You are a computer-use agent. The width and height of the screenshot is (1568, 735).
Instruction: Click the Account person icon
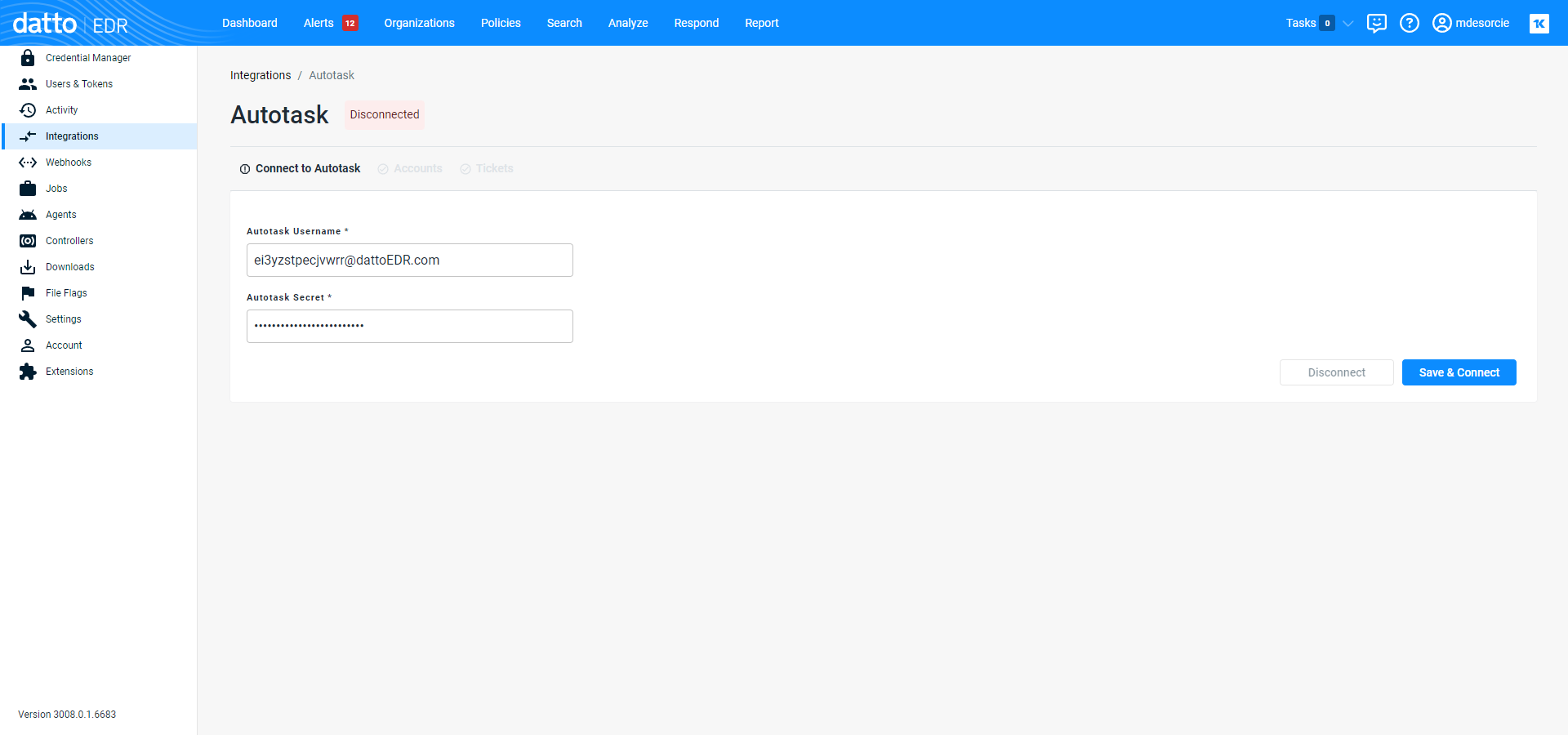click(x=28, y=345)
